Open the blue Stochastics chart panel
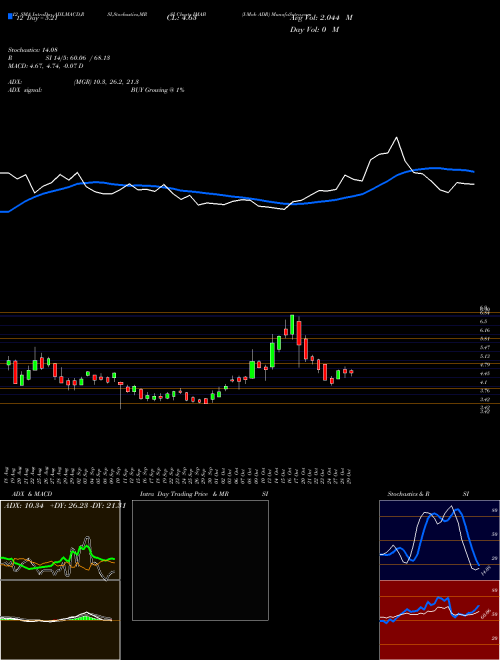The image size is (500, 660). tap(439, 540)
